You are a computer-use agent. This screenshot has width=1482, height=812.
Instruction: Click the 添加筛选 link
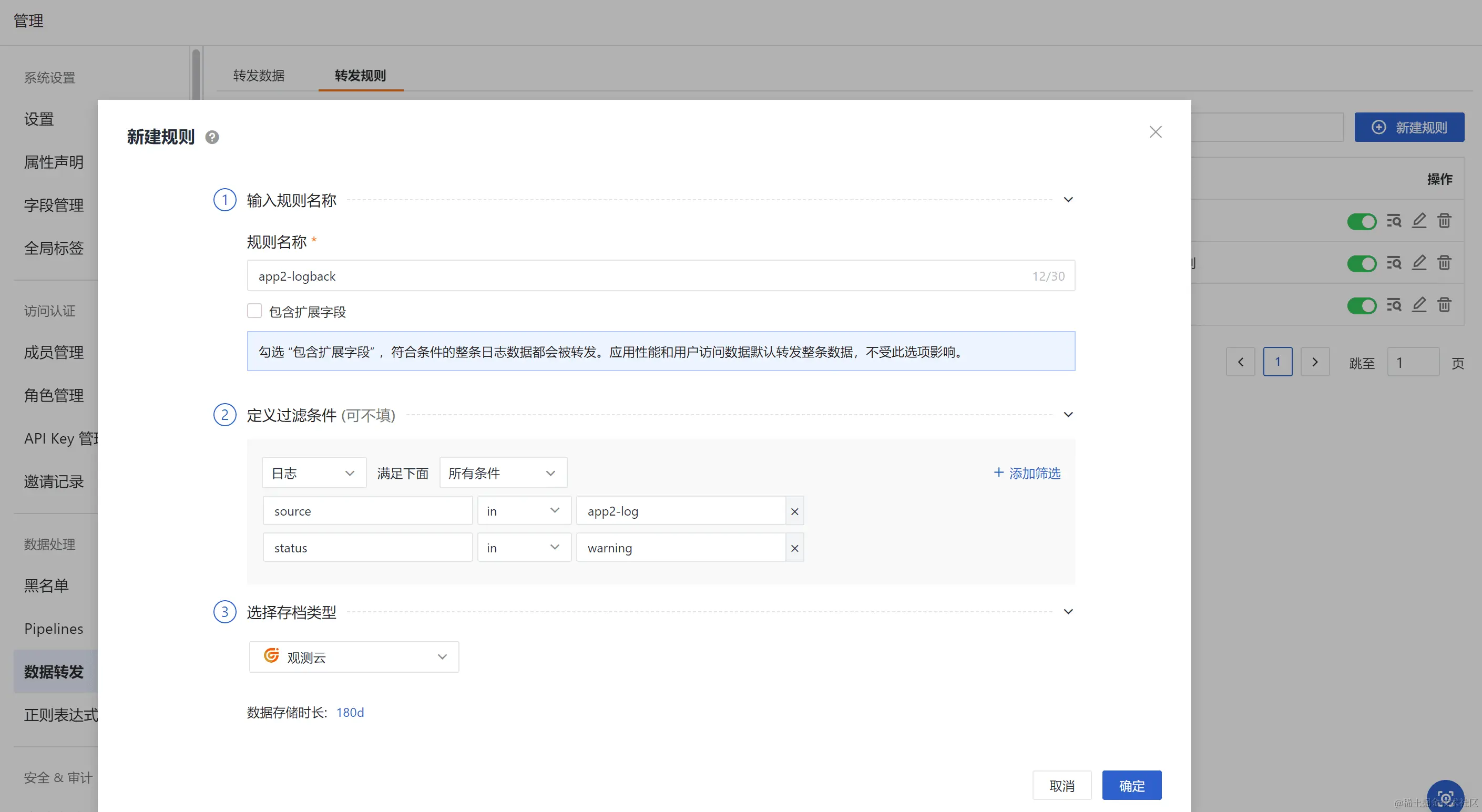(1027, 474)
